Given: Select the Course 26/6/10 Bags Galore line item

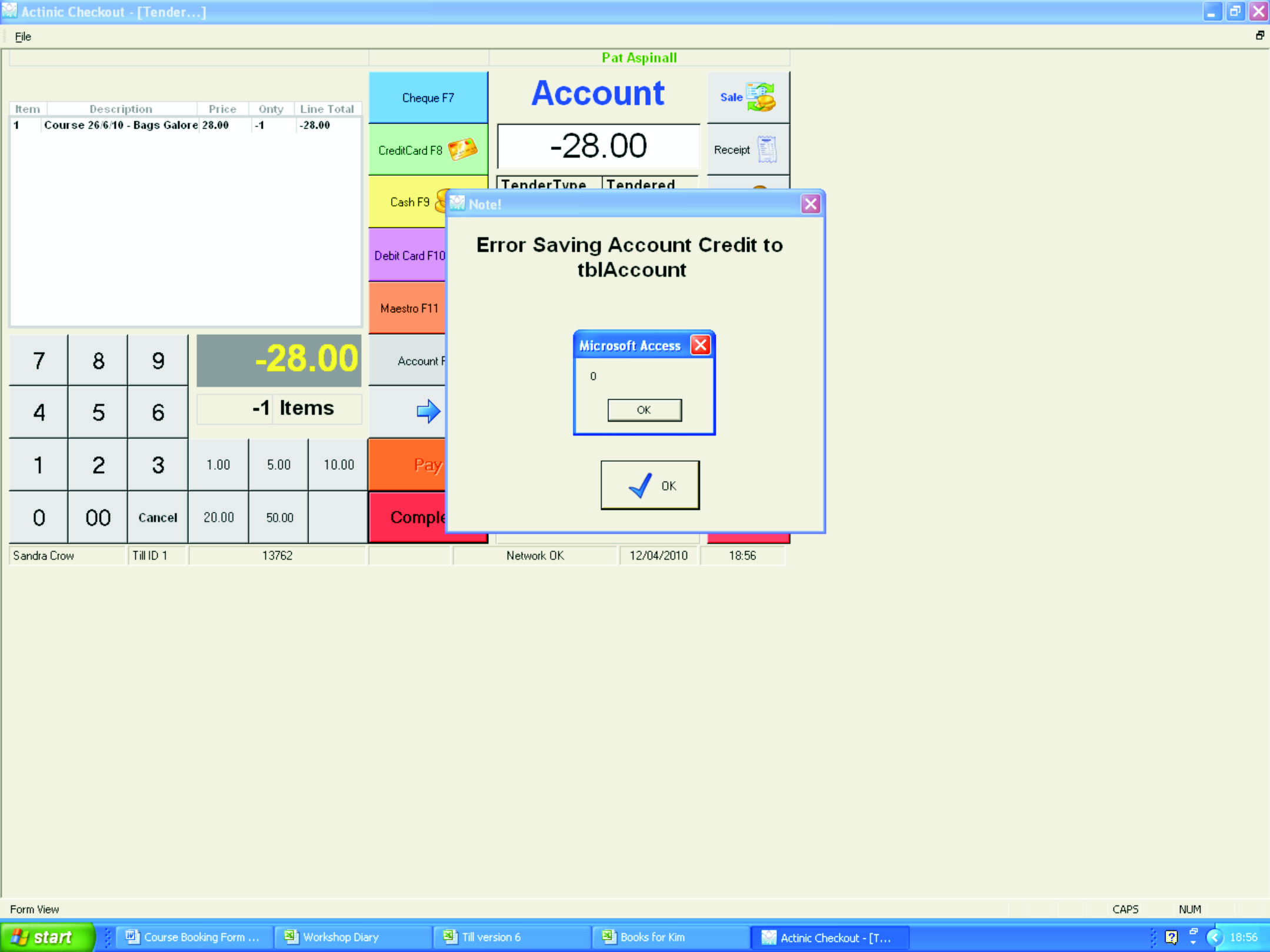Looking at the screenshot, I should coord(121,125).
